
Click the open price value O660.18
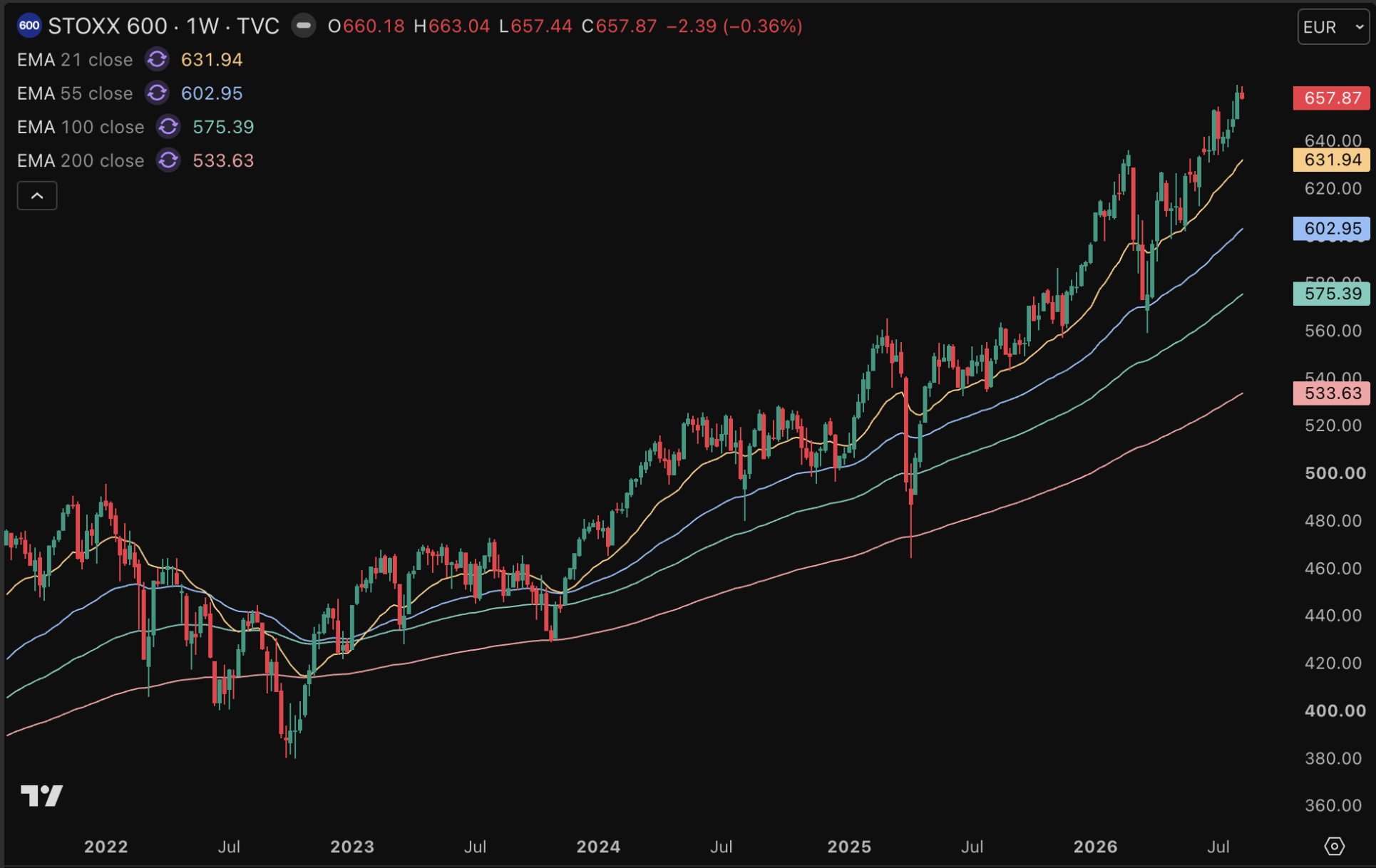coord(366,26)
